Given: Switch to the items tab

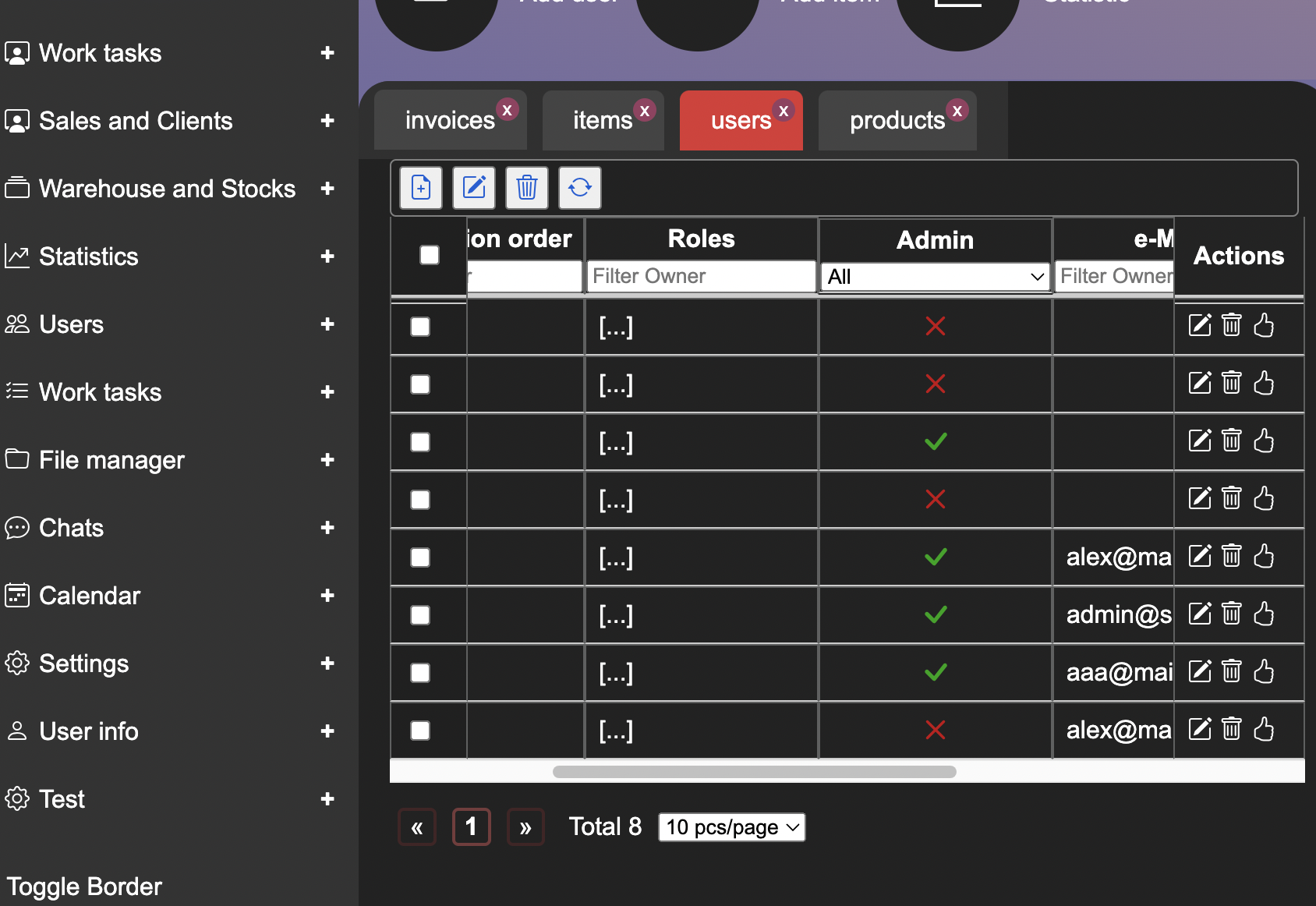Looking at the screenshot, I should tap(602, 120).
